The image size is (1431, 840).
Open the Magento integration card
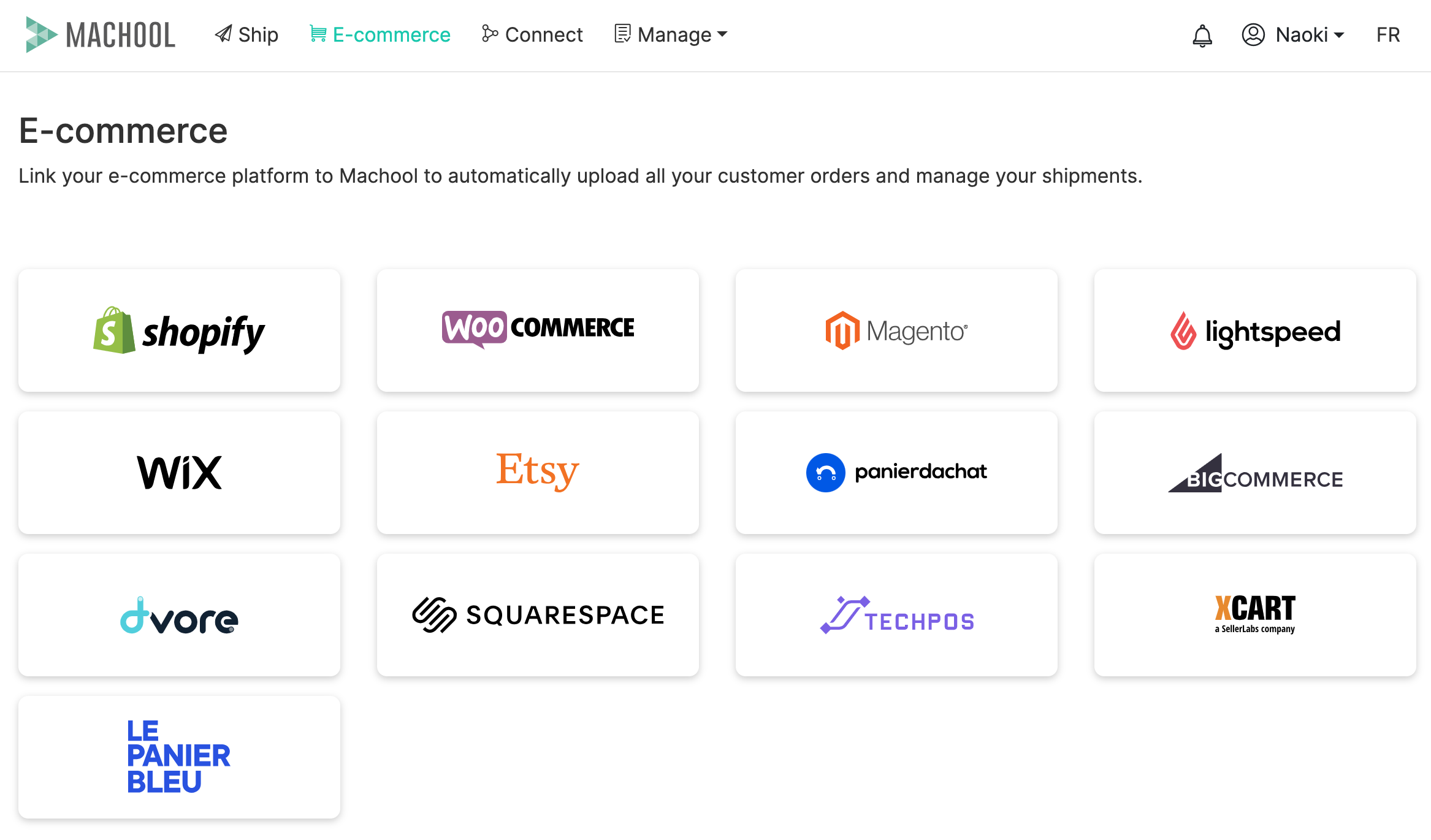896,330
